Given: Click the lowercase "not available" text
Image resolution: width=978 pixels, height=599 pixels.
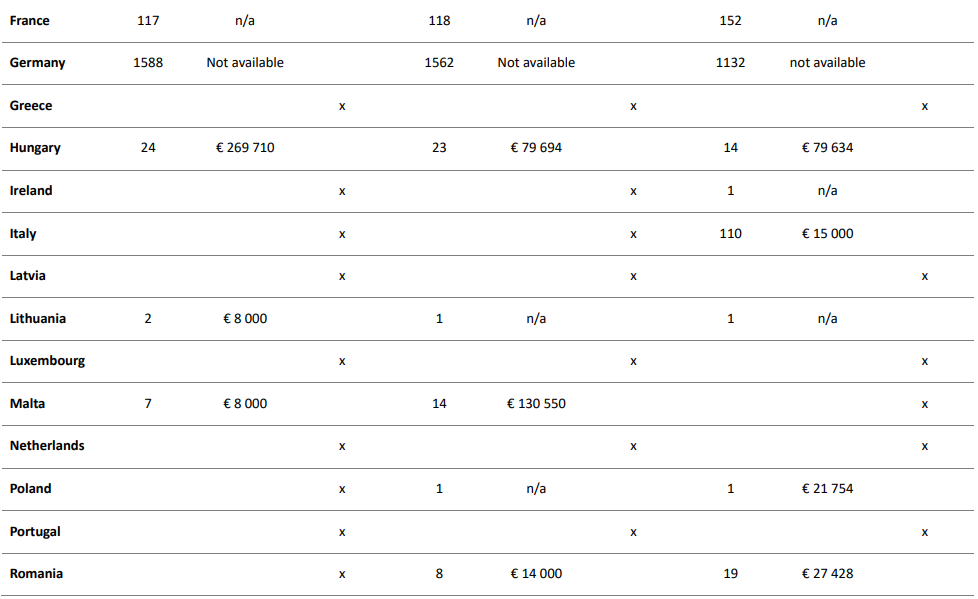Looking at the screenshot, I should tap(827, 63).
